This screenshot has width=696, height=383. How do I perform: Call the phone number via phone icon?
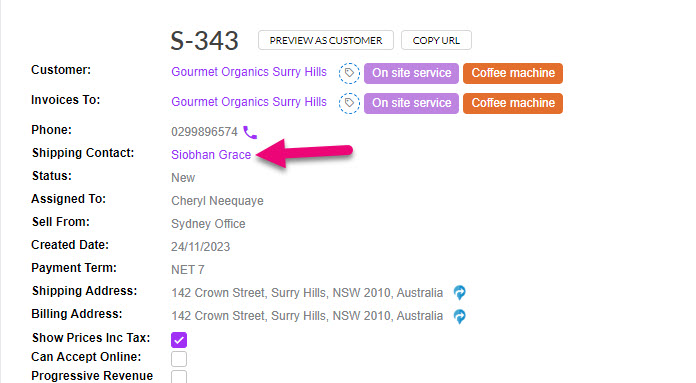coord(250,132)
